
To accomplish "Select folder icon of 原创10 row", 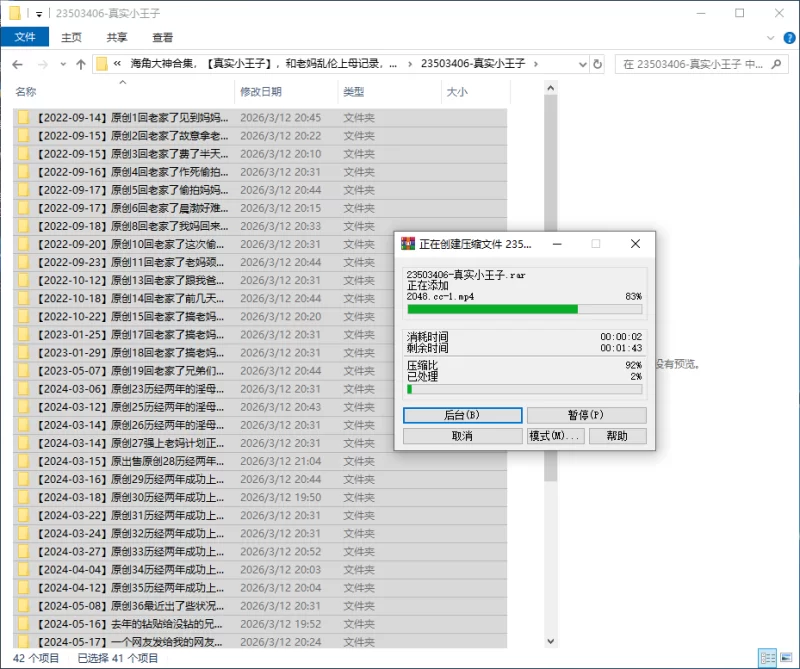I will click(x=23, y=244).
